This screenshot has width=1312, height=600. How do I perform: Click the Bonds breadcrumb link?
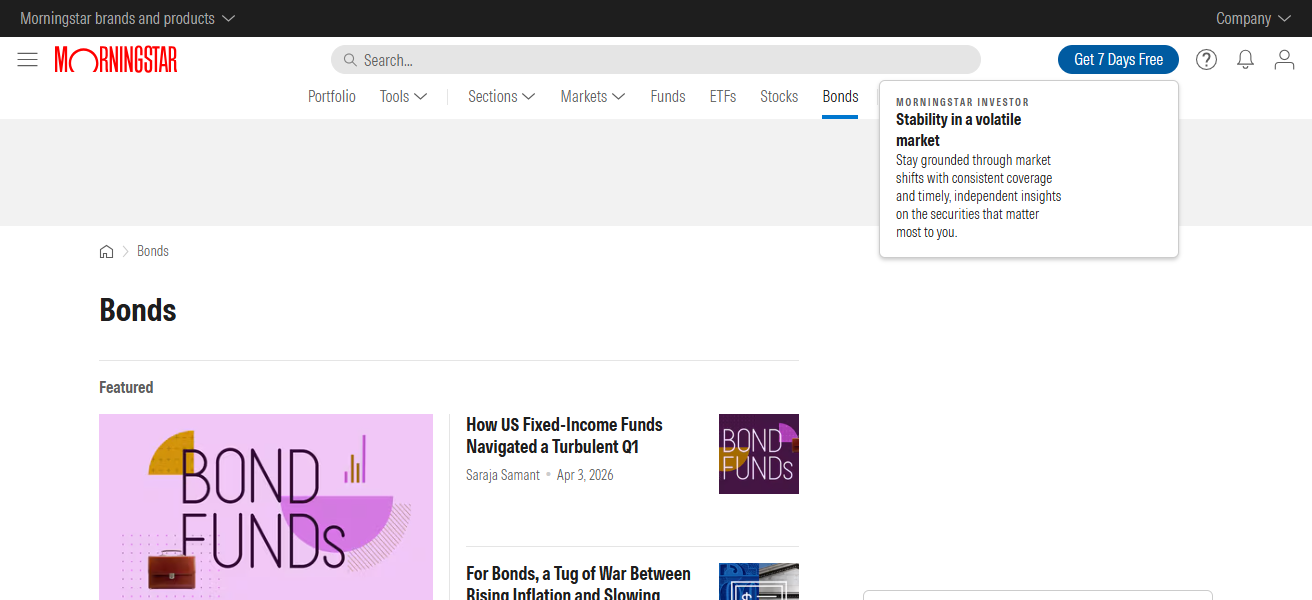pyautogui.click(x=153, y=251)
